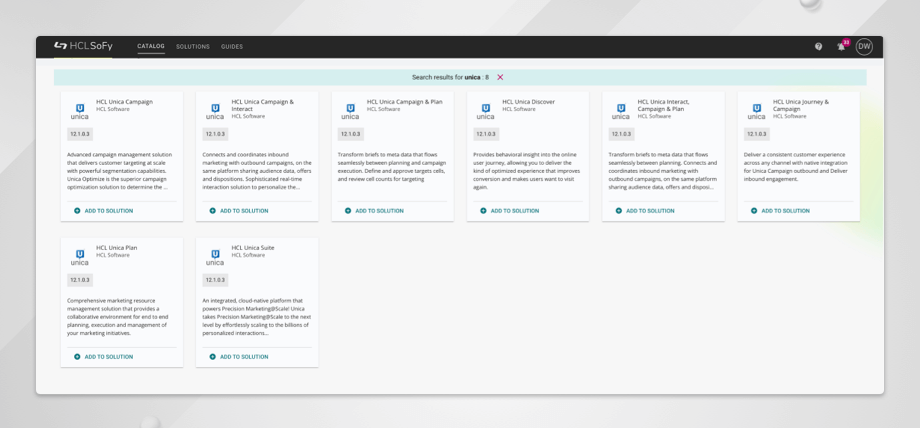This screenshot has width=920, height=428.
Task: Click the HCL Unica Suite description text
Action: (x=256, y=317)
